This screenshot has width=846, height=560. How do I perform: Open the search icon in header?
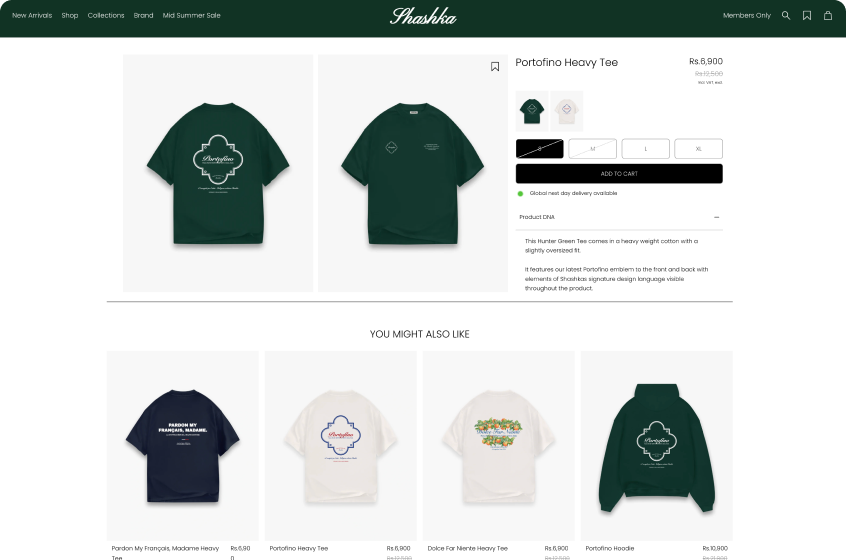click(x=786, y=16)
